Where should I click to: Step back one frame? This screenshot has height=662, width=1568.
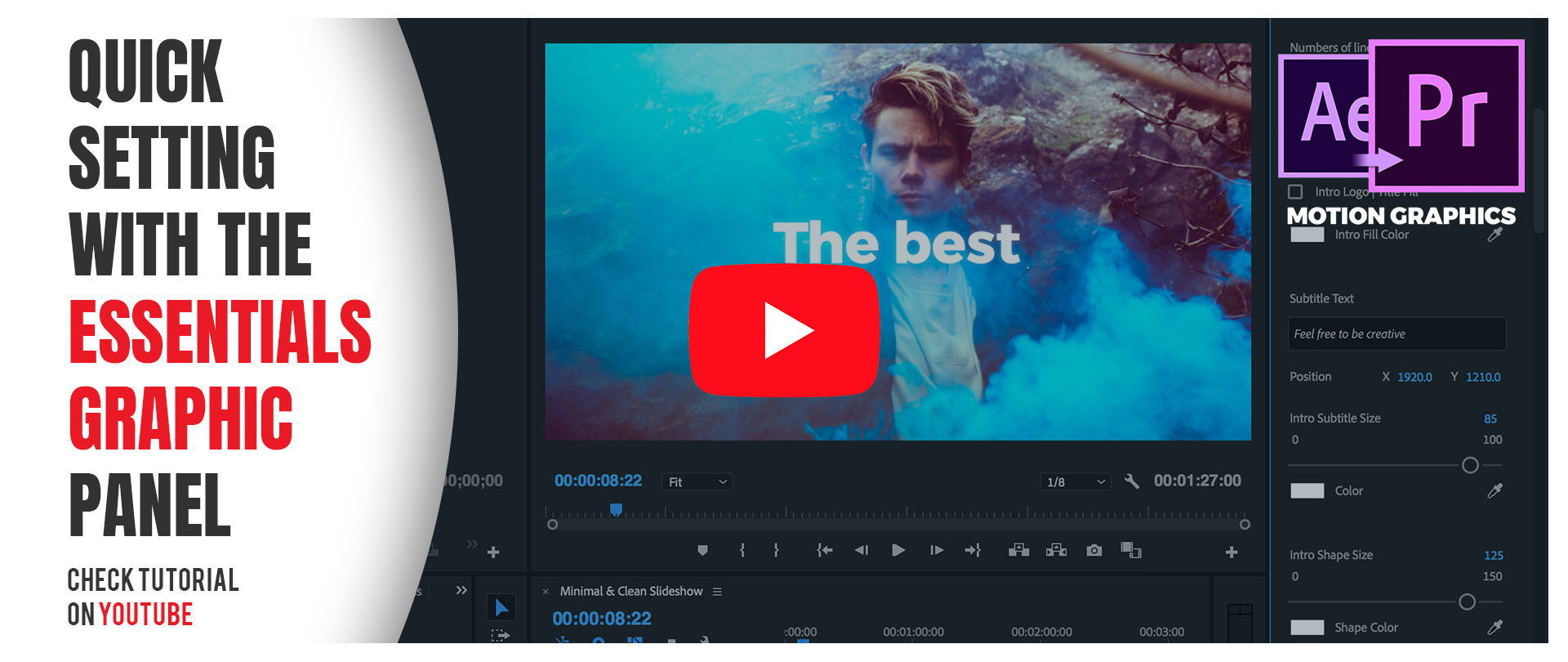(862, 551)
